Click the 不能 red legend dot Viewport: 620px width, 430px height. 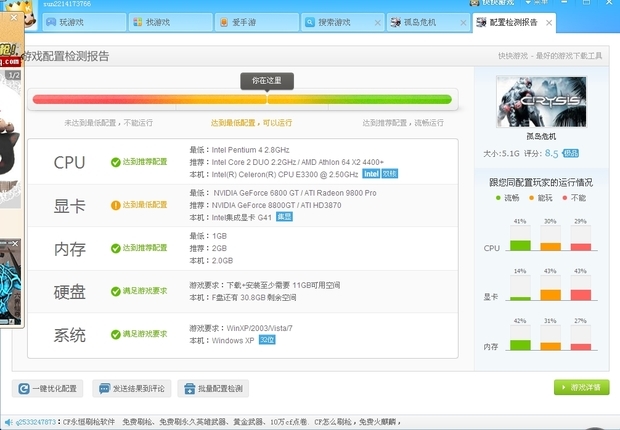coord(565,198)
